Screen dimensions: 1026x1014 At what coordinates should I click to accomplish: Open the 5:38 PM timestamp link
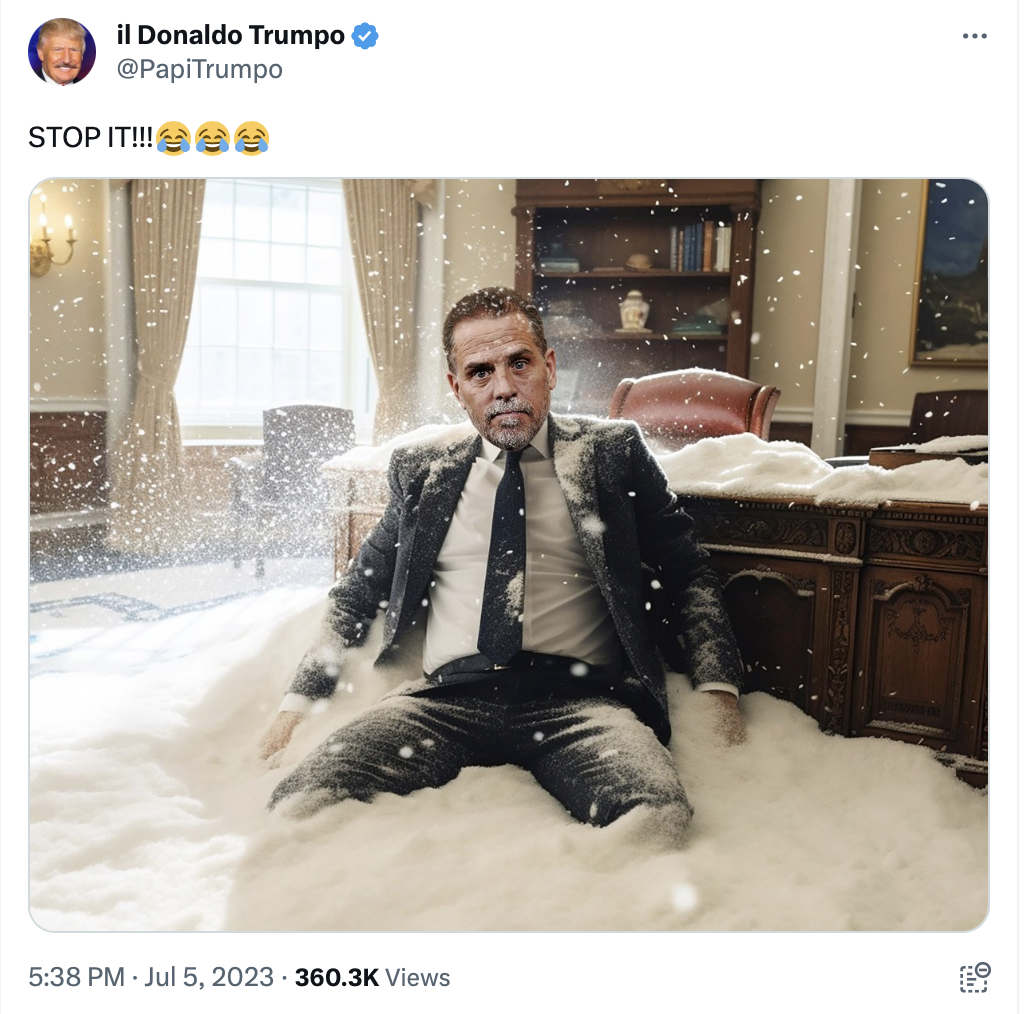[76, 977]
